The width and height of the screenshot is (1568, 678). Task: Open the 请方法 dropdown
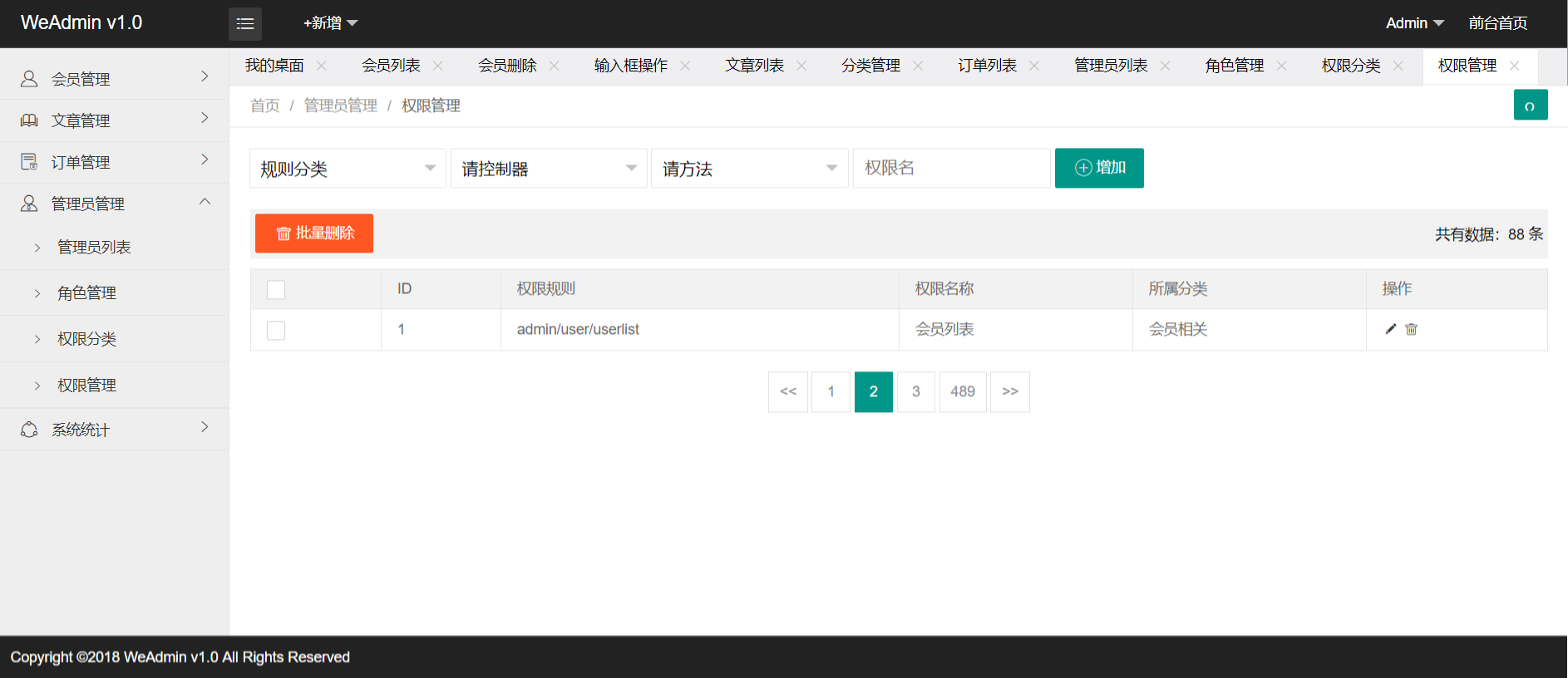(x=749, y=169)
